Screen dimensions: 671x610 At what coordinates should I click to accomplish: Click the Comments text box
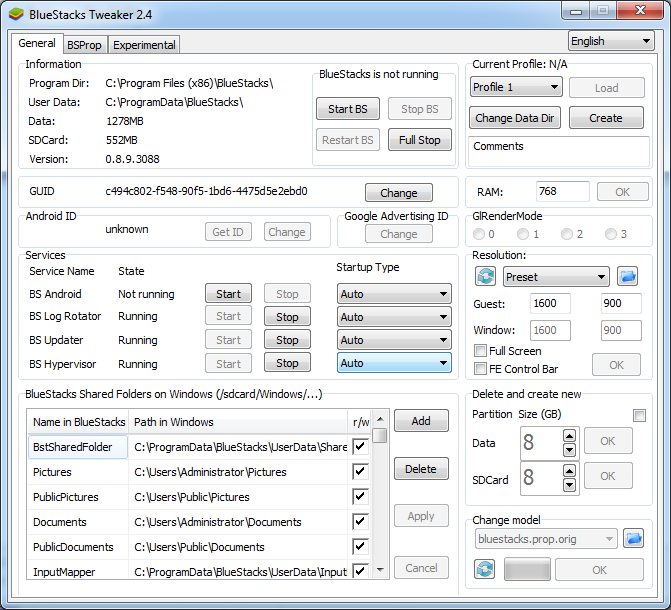[559, 152]
